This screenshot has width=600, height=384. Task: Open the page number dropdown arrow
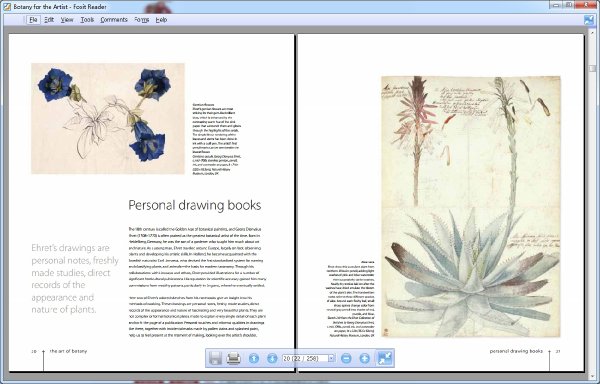(x=331, y=358)
